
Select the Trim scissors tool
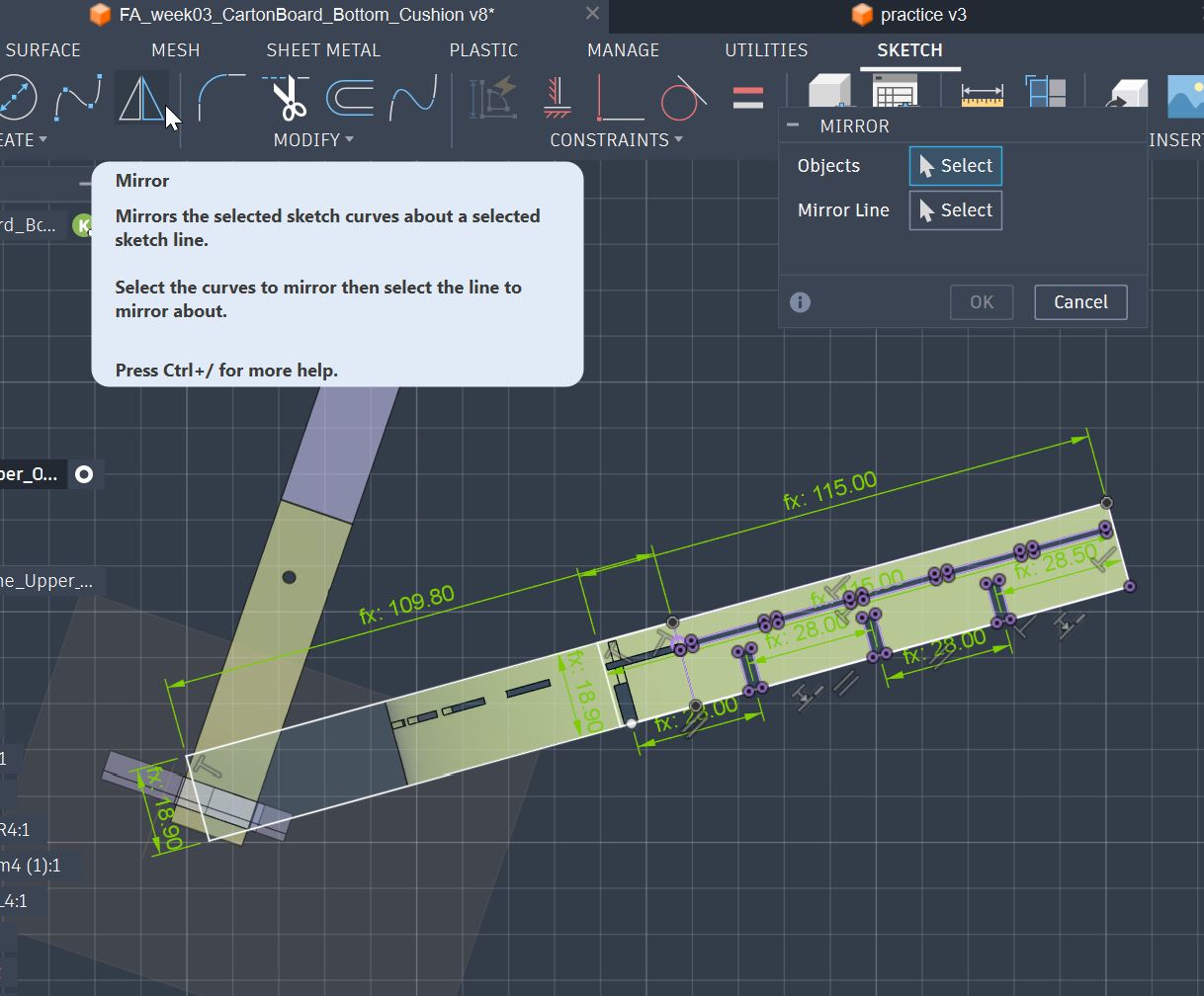[x=288, y=98]
